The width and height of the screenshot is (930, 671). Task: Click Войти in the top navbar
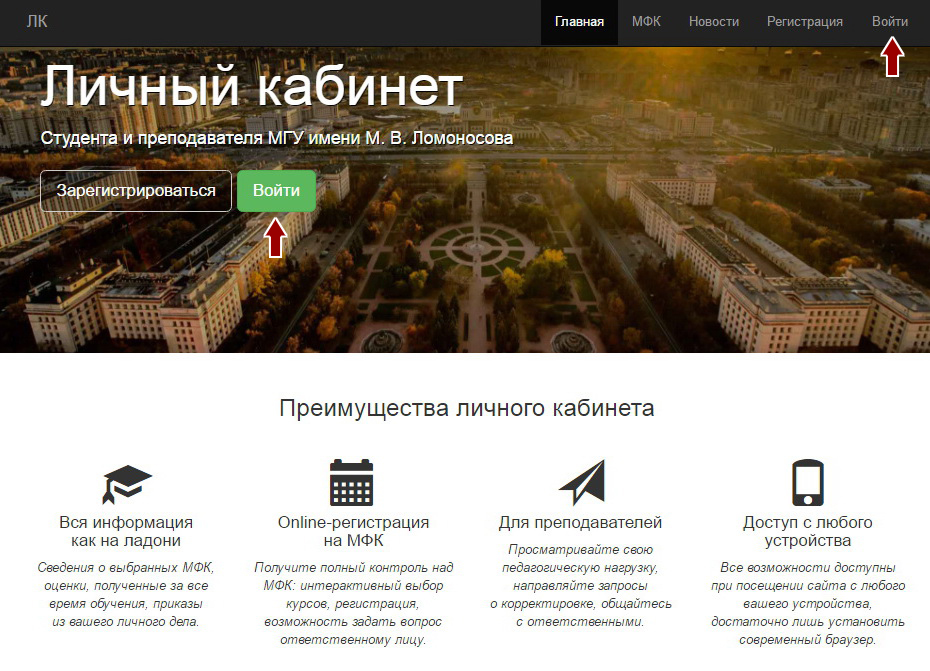[x=890, y=22]
